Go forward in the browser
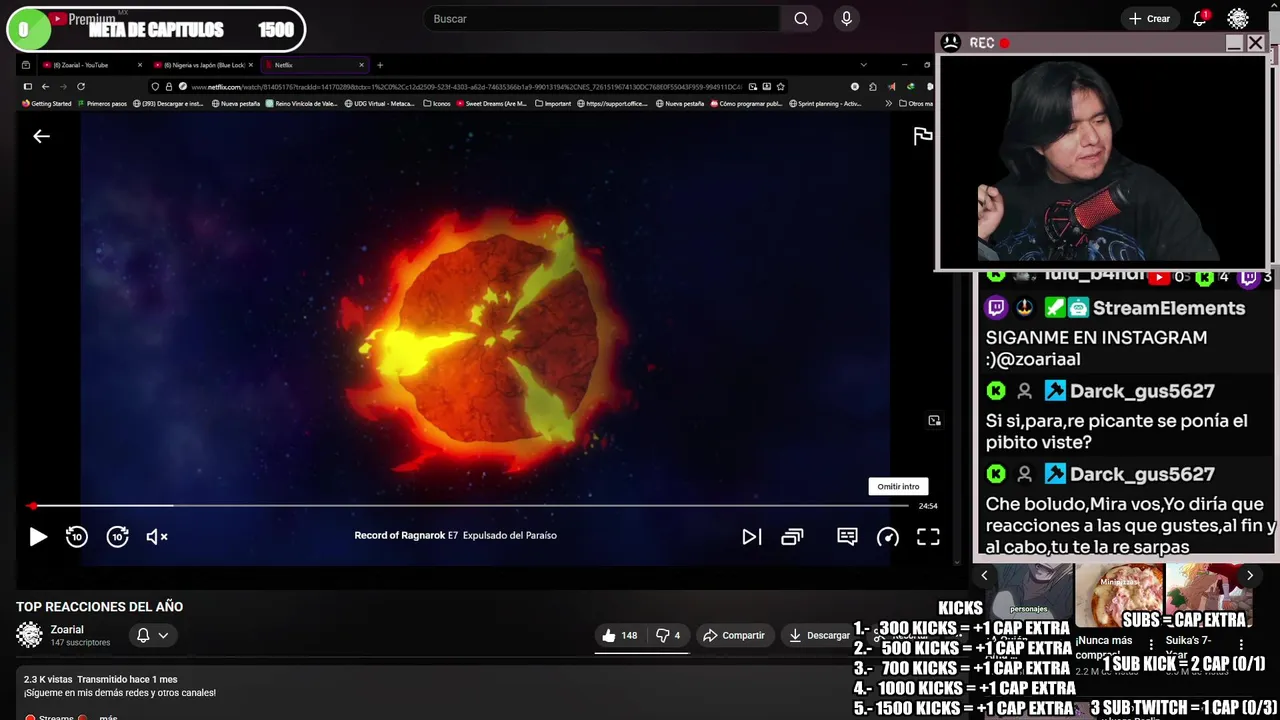The image size is (1280, 720). pos(63,87)
